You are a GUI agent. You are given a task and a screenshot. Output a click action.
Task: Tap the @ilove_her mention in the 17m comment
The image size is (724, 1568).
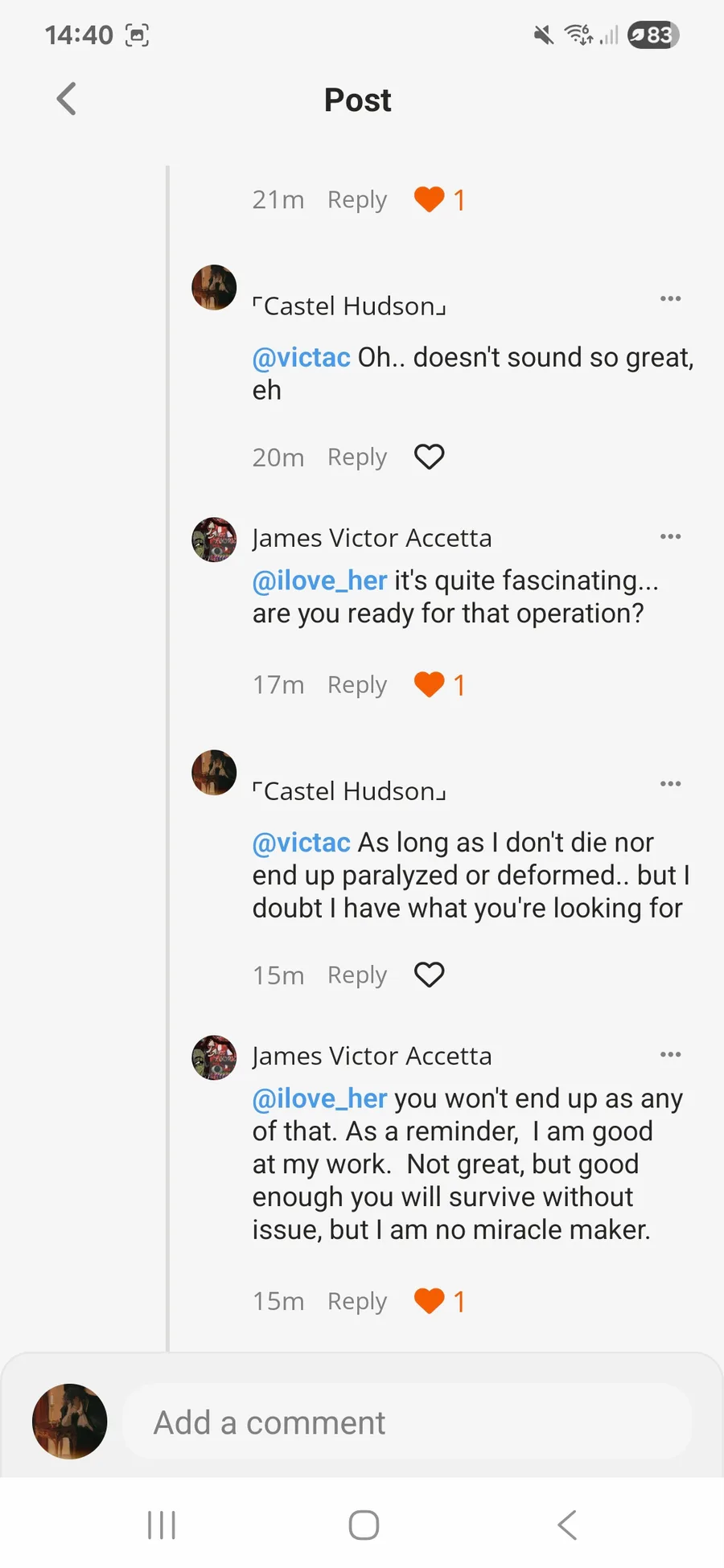tap(319, 581)
